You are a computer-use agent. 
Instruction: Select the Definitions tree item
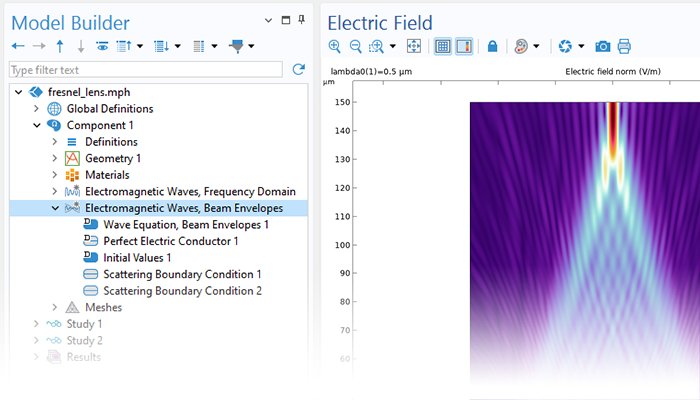111,142
